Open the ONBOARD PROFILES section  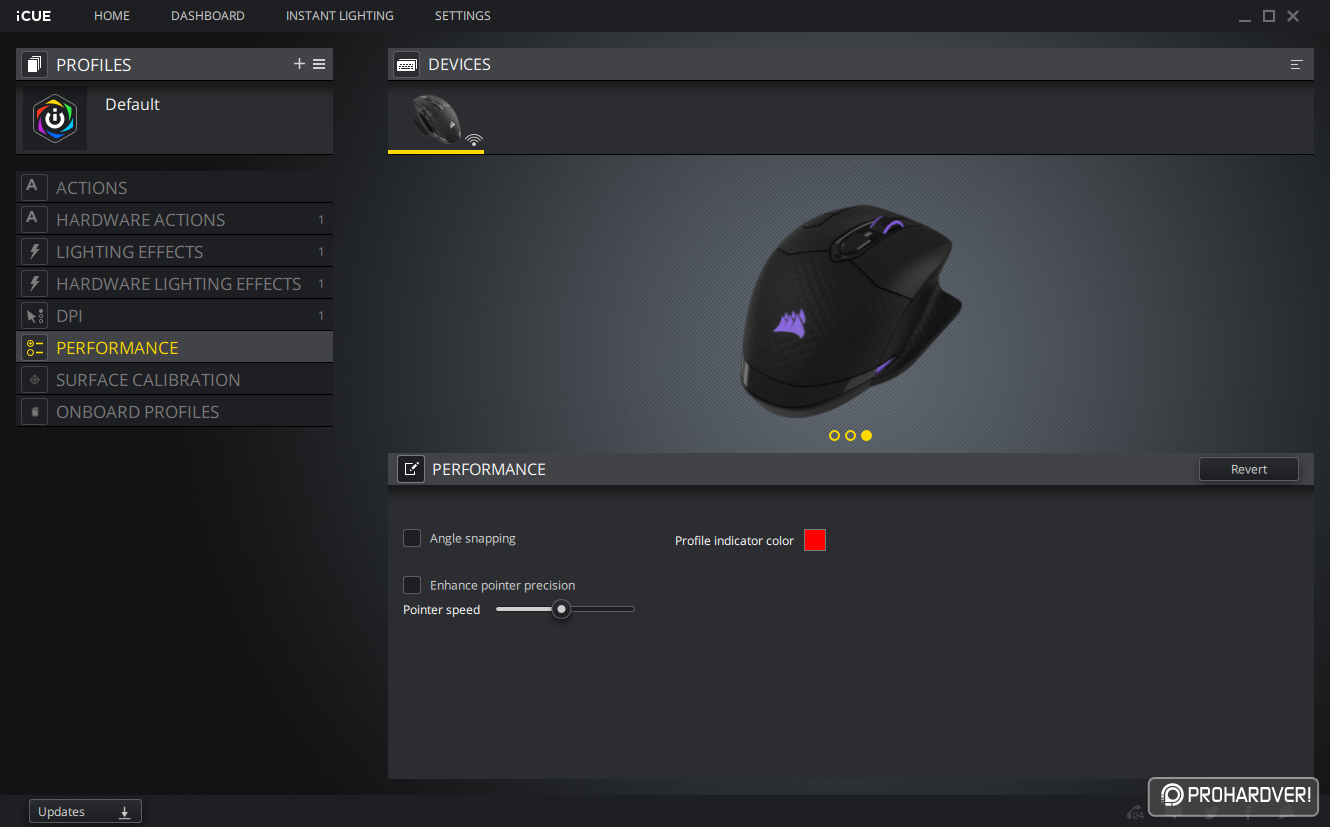(x=175, y=411)
